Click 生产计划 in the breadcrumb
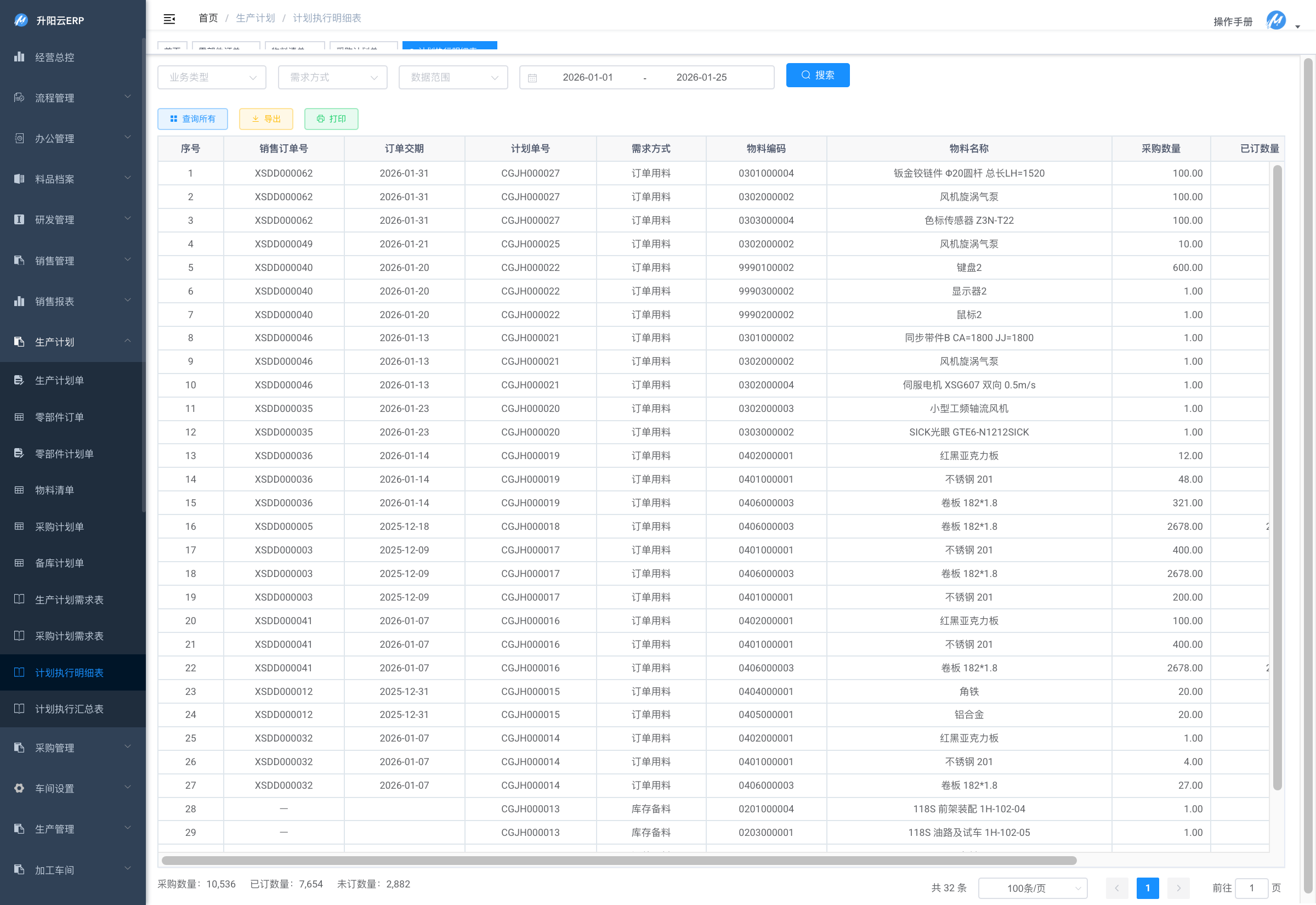 point(255,18)
